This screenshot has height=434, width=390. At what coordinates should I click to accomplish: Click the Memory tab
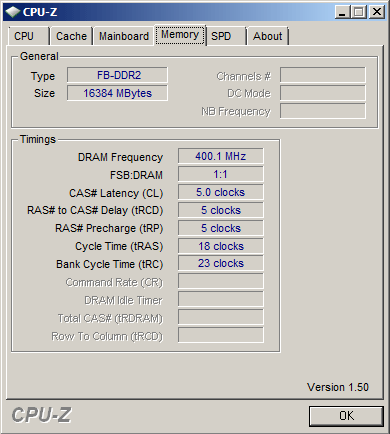[x=180, y=35]
